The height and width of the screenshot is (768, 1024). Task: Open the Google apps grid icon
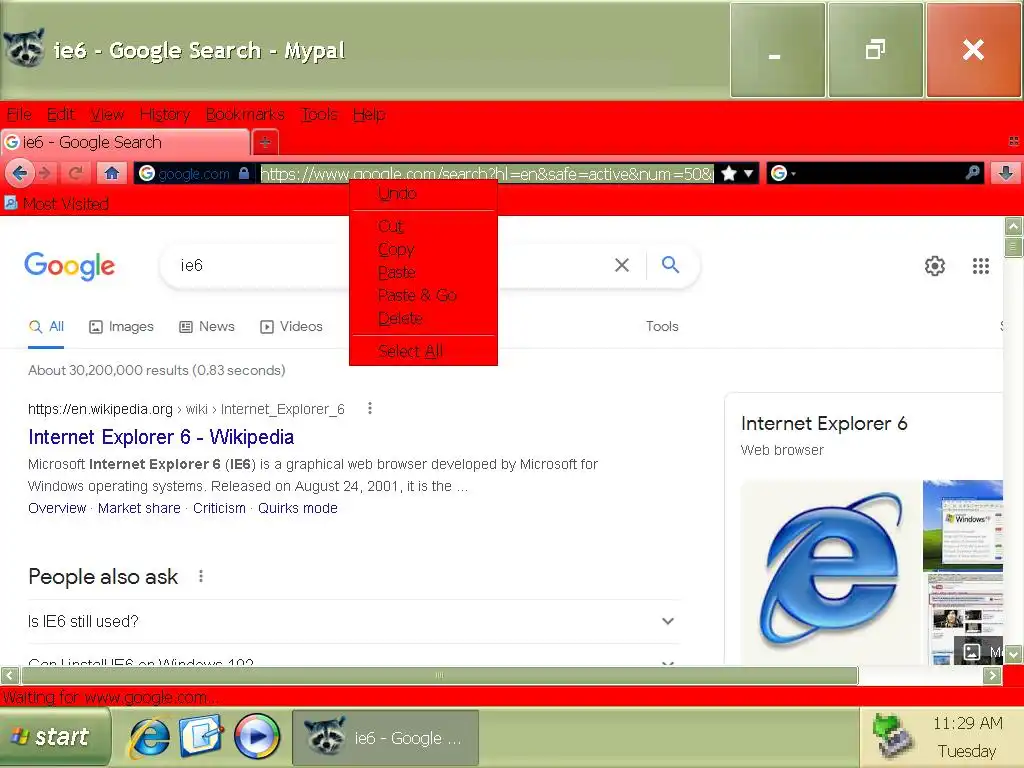(x=981, y=266)
